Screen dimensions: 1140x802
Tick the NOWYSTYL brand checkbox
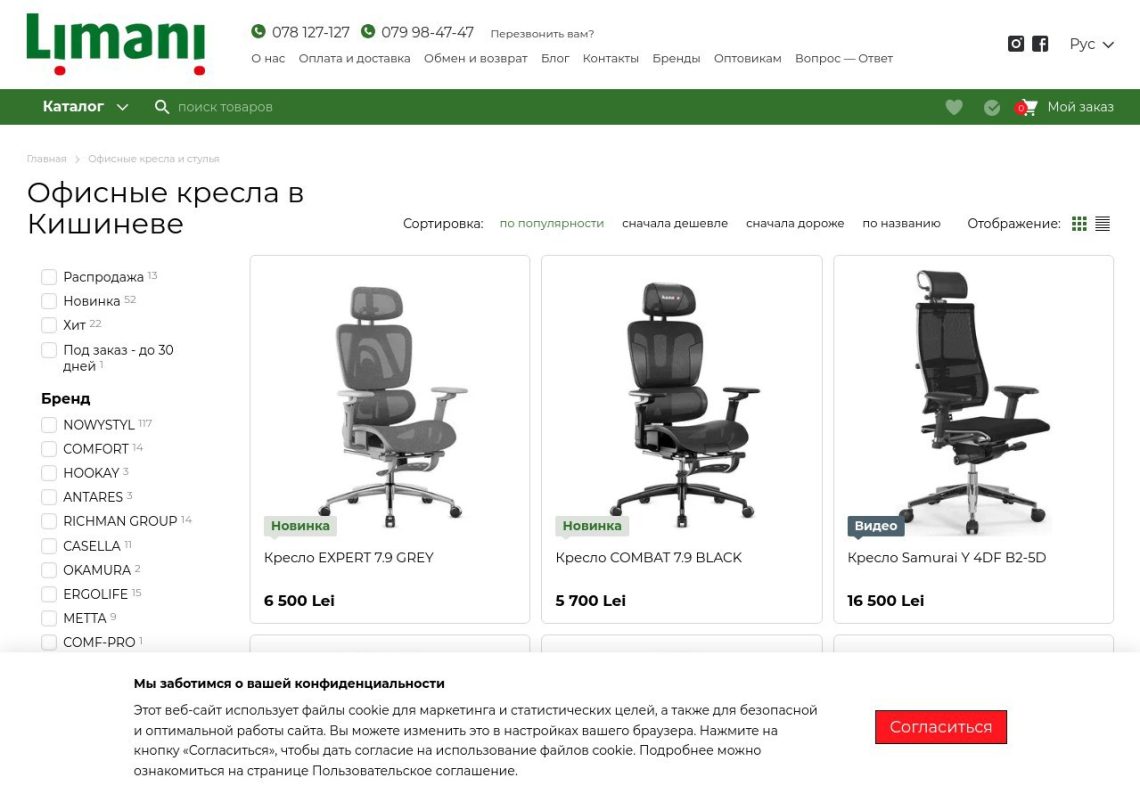pos(49,425)
